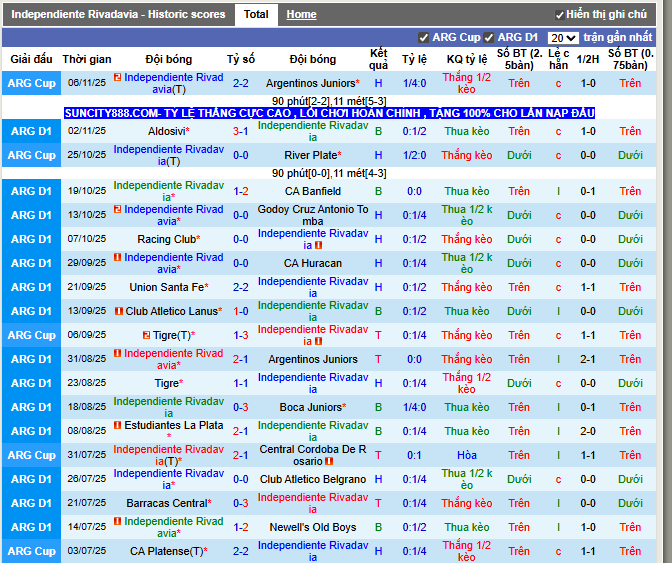The image size is (672, 563).
Task: Open CA Huracan team link
Action: pyautogui.click(x=313, y=263)
